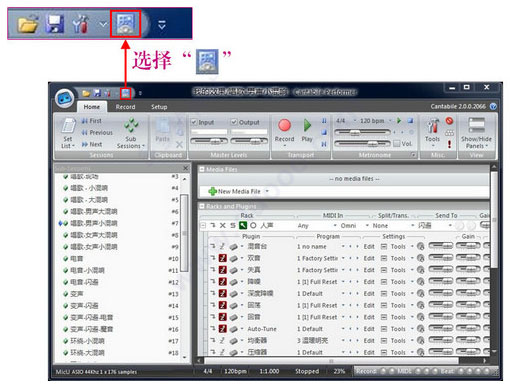Switch to the Record ribbon tab

pos(125,107)
